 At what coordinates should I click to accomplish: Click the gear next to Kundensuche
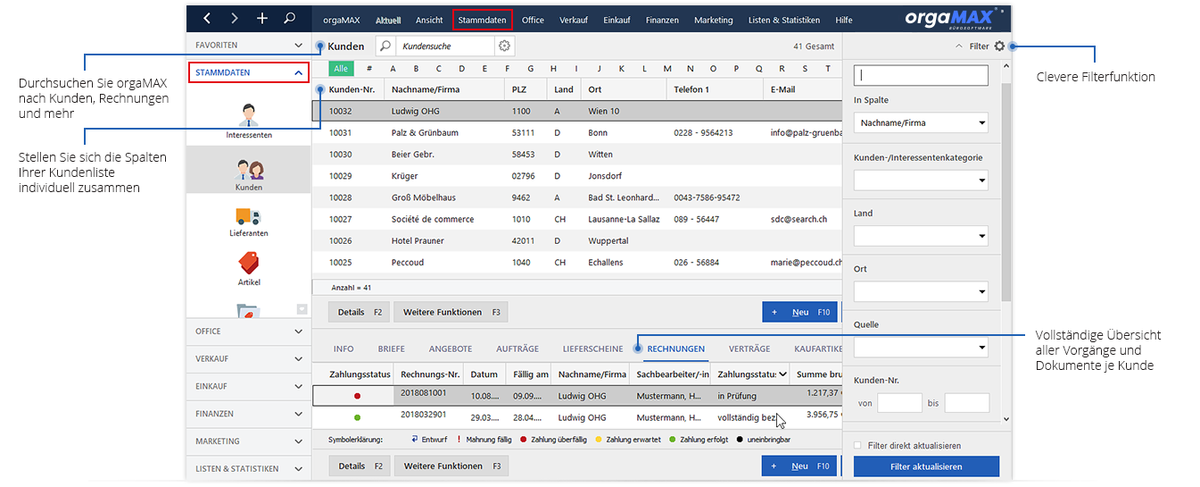pyautogui.click(x=504, y=46)
